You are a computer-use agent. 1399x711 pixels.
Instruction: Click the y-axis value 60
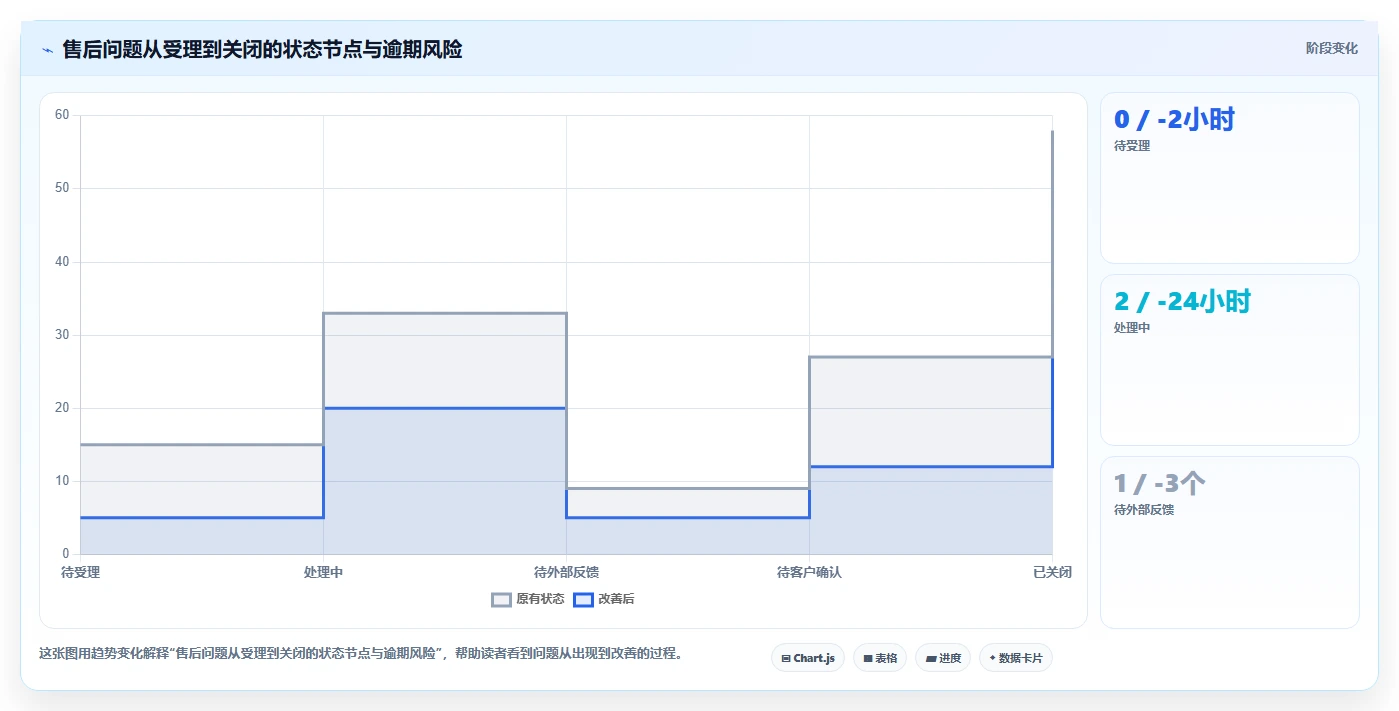tap(62, 115)
